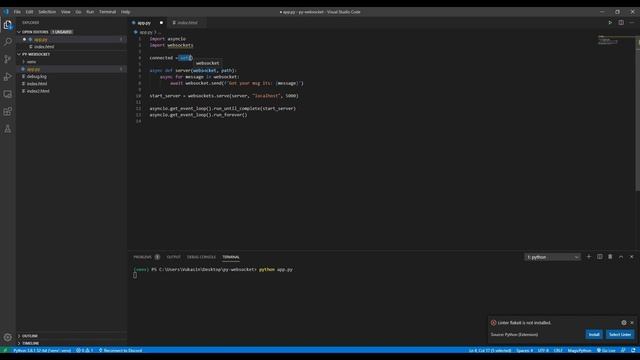
Task: Switch to the Debug Console tab
Action: click(201, 257)
